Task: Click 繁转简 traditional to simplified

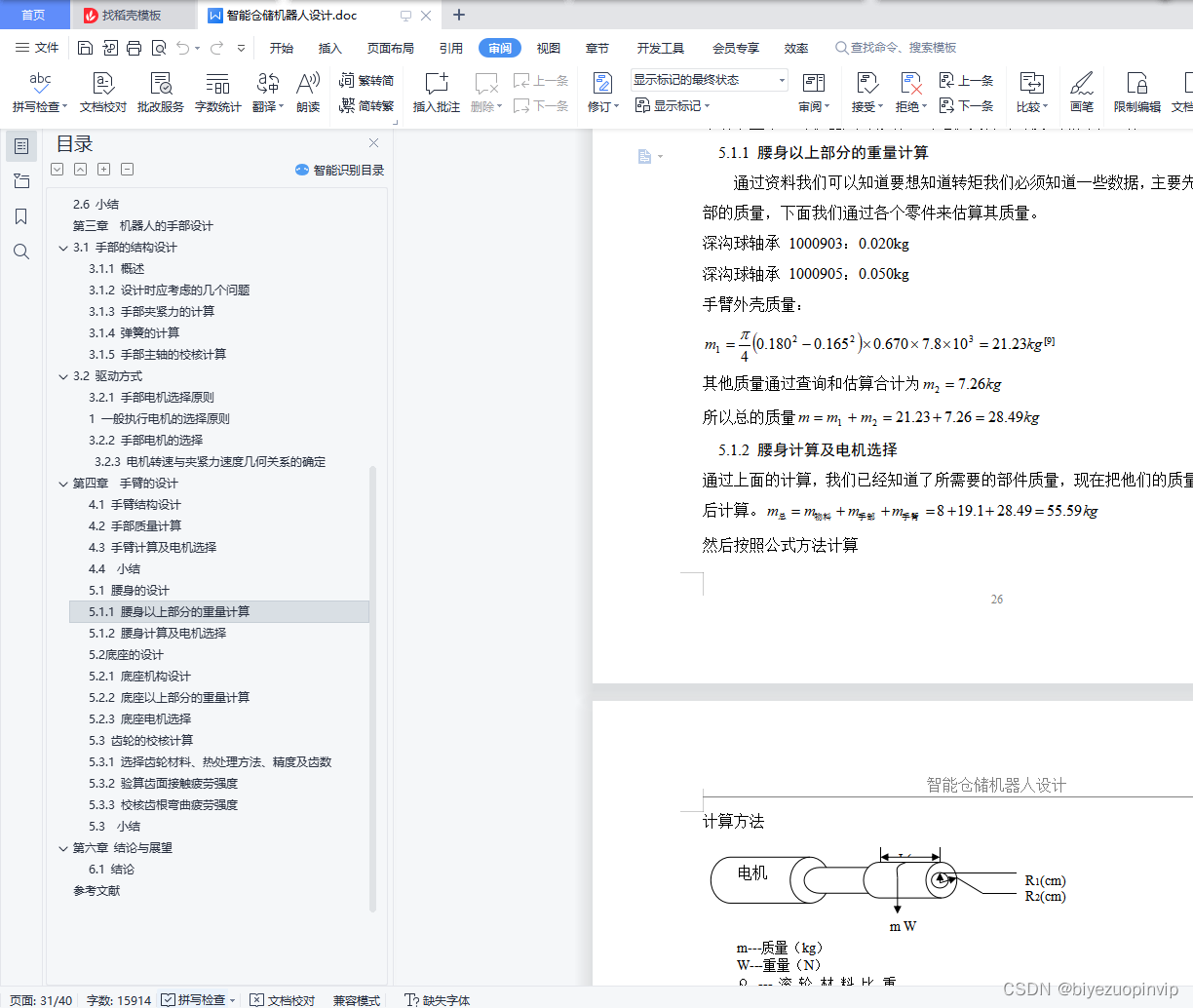Action: [x=366, y=81]
